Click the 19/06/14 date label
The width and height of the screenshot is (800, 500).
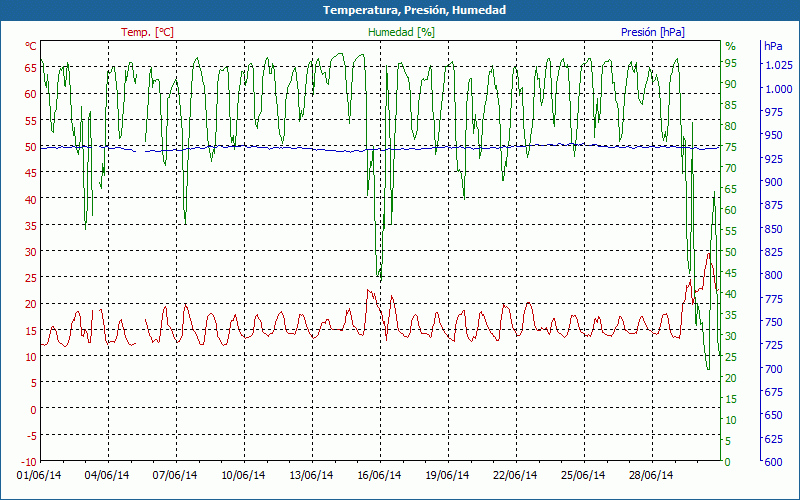coord(448,476)
